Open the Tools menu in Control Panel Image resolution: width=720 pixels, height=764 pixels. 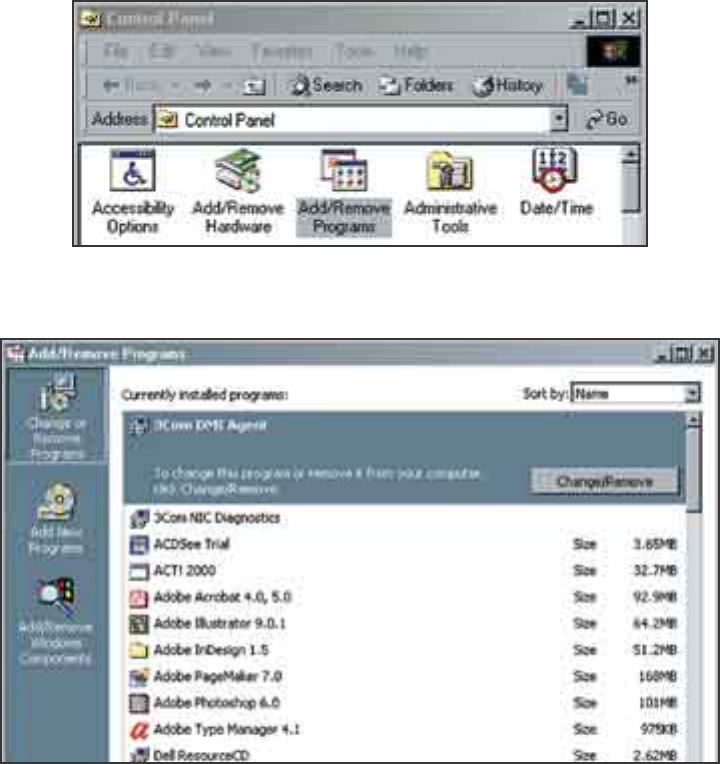pos(355,51)
